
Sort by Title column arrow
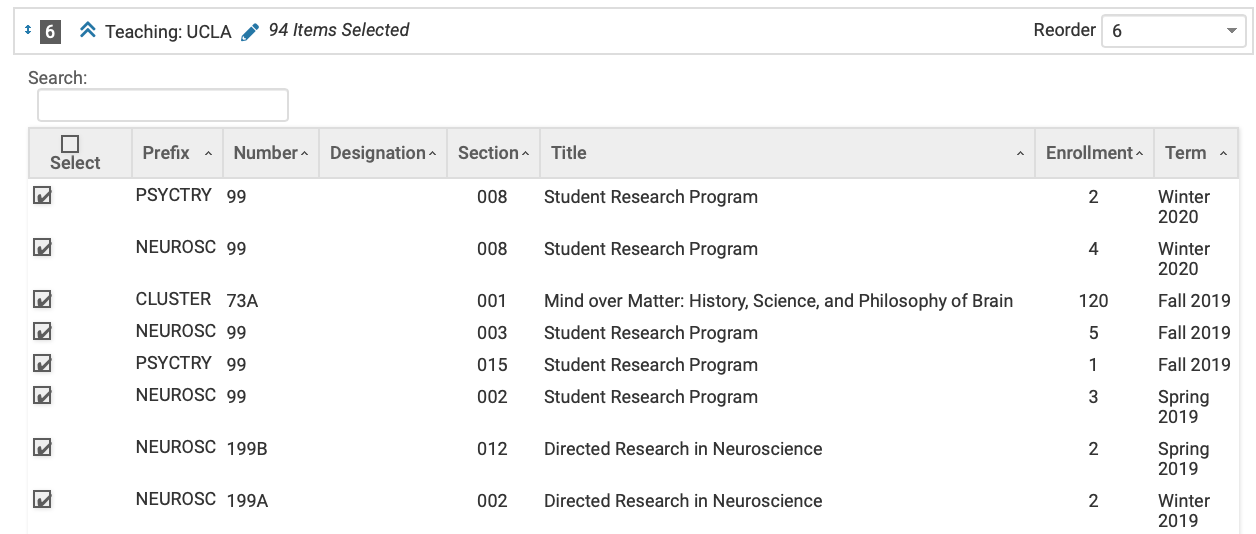pos(1020,154)
